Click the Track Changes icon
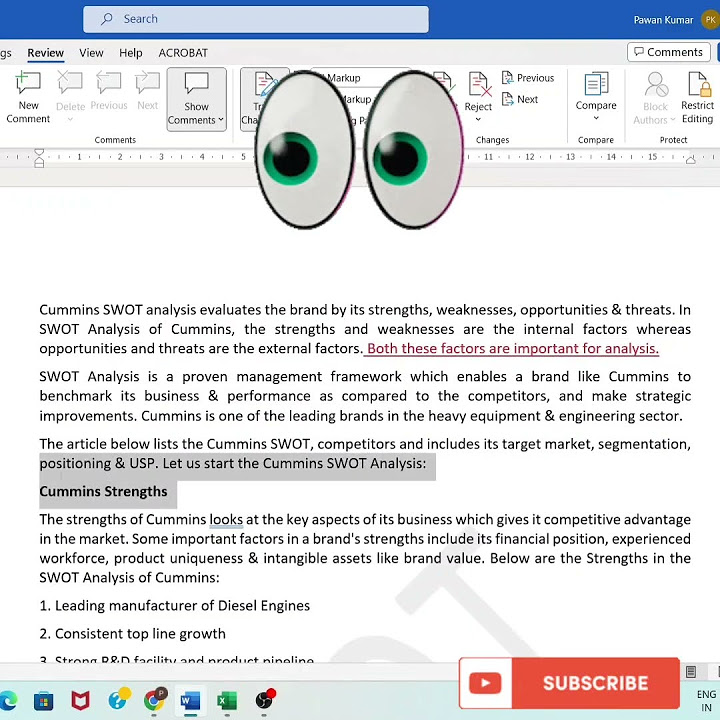 pyautogui.click(x=265, y=84)
